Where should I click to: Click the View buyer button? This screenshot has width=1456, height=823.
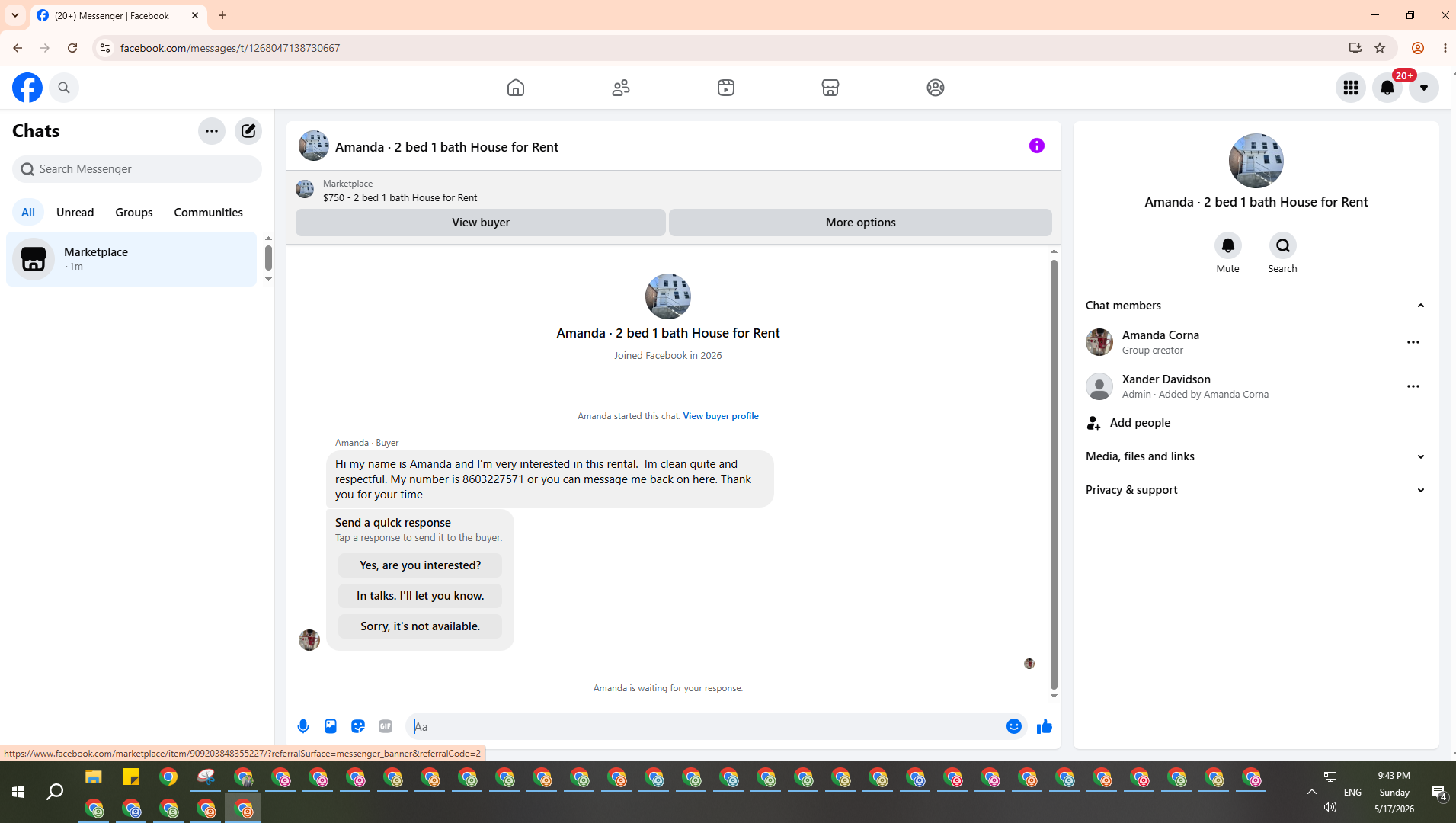(x=481, y=223)
